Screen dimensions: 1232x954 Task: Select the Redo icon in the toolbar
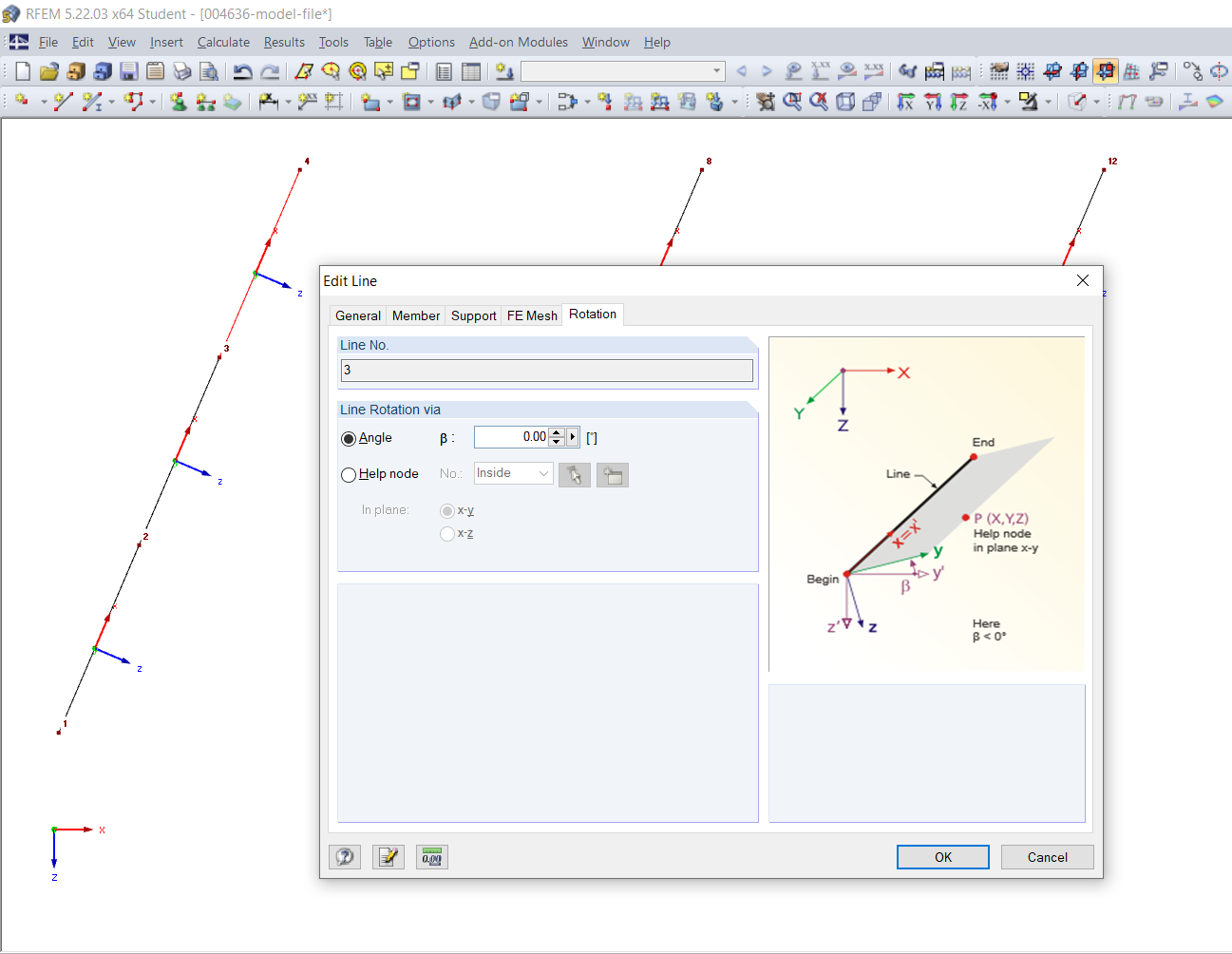pos(271,71)
